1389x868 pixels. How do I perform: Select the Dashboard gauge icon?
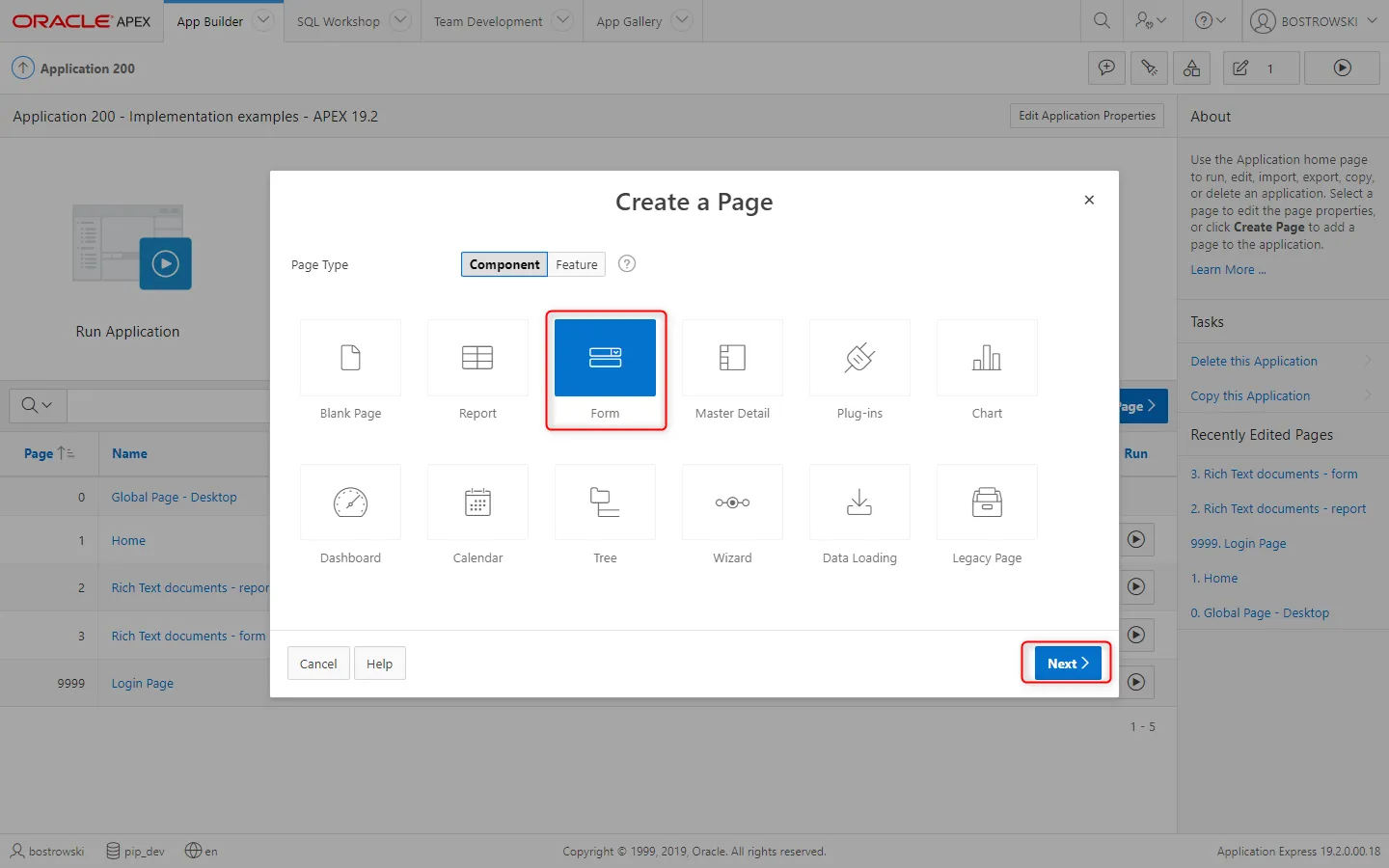(350, 503)
